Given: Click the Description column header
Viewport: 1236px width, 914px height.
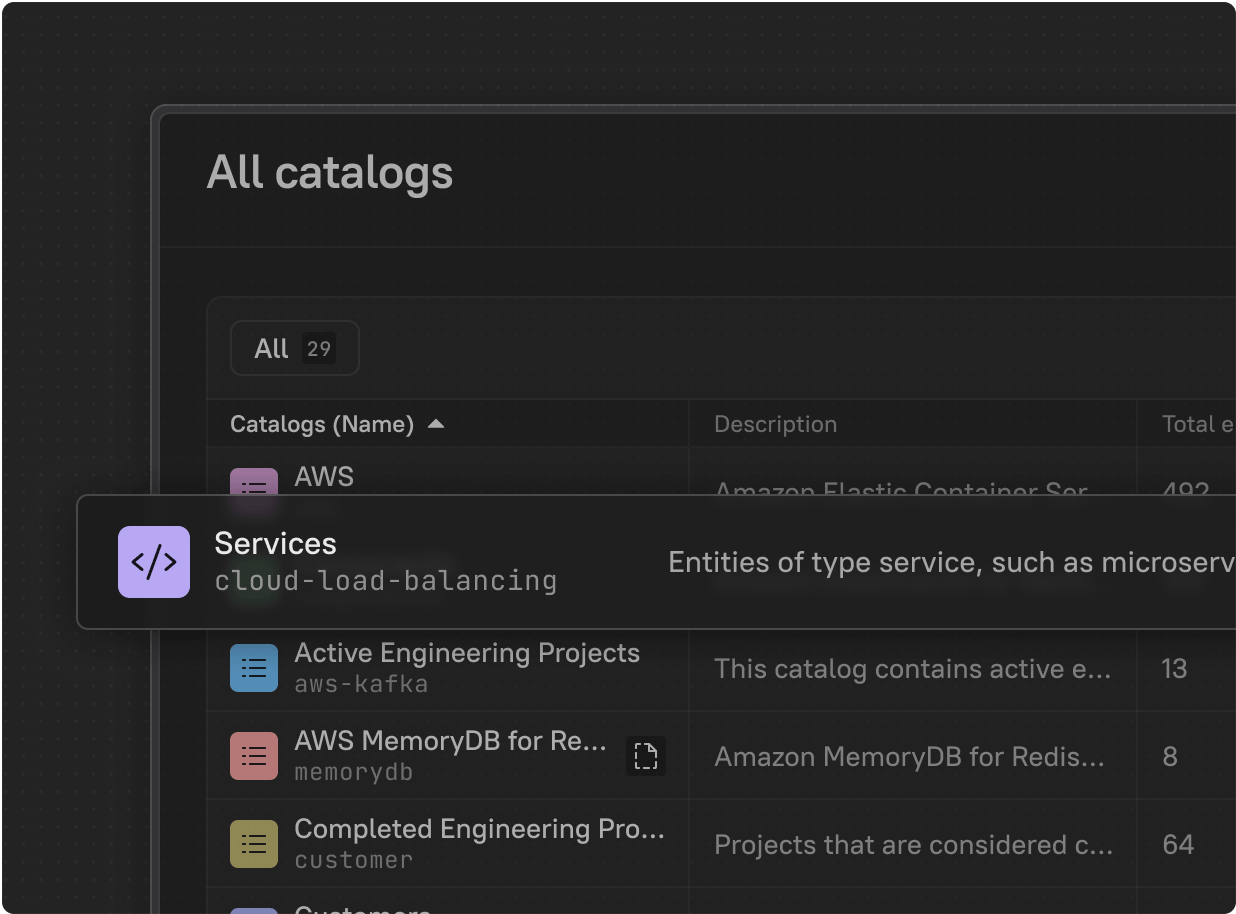Looking at the screenshot, I should 776,424.
